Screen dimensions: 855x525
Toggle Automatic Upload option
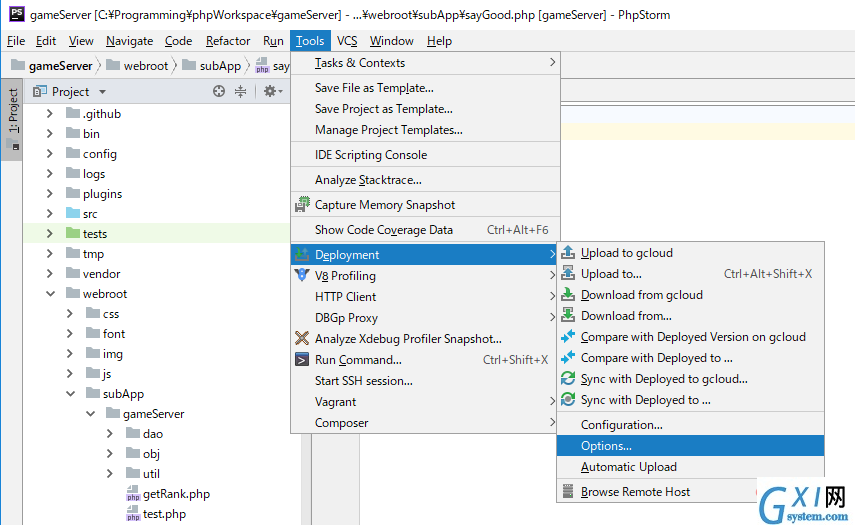(x=690, y=467)
